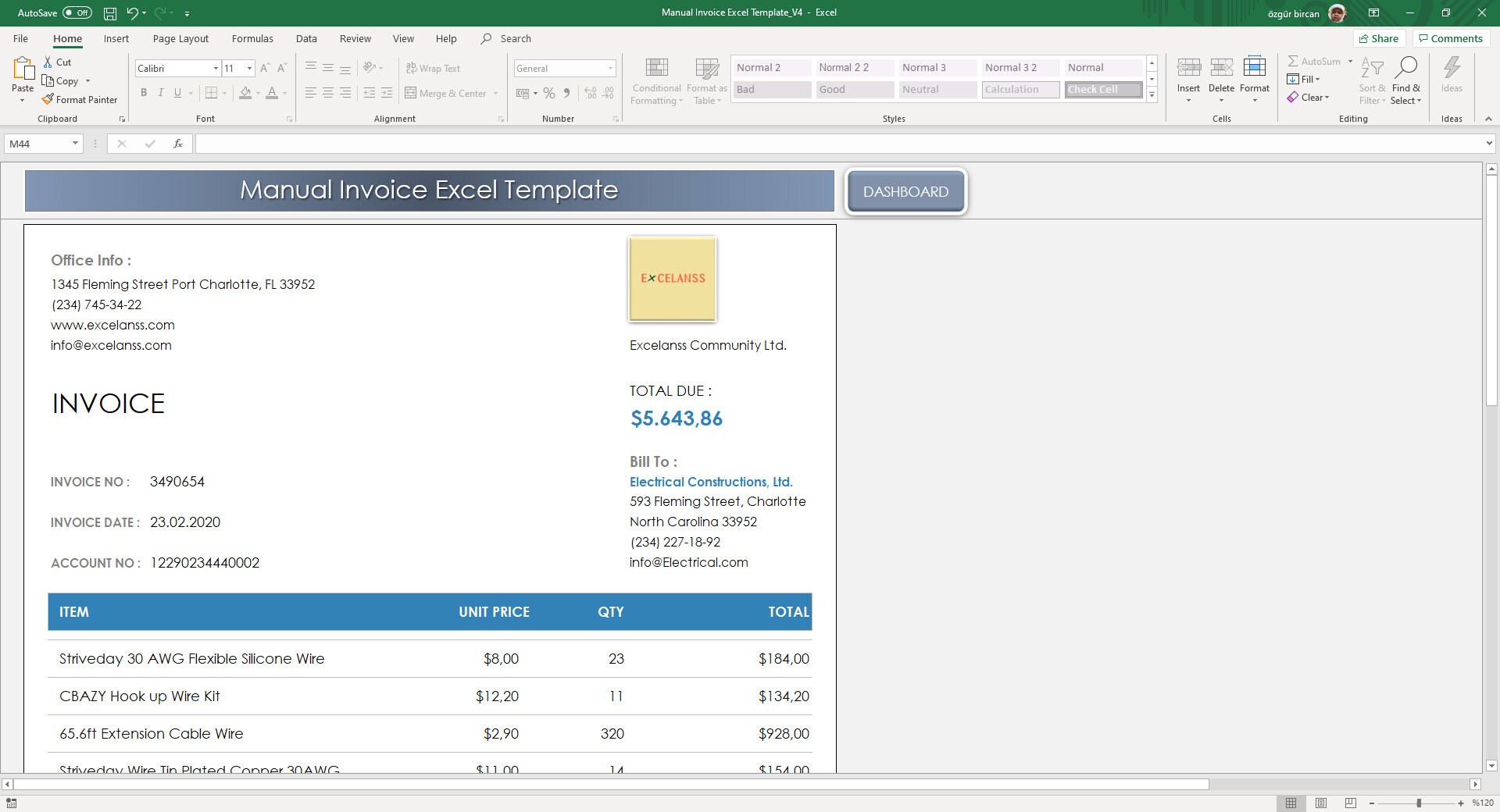Open Format as Table gallery
The height and width of the screenshot is (812, 1500).
[707, 81]
